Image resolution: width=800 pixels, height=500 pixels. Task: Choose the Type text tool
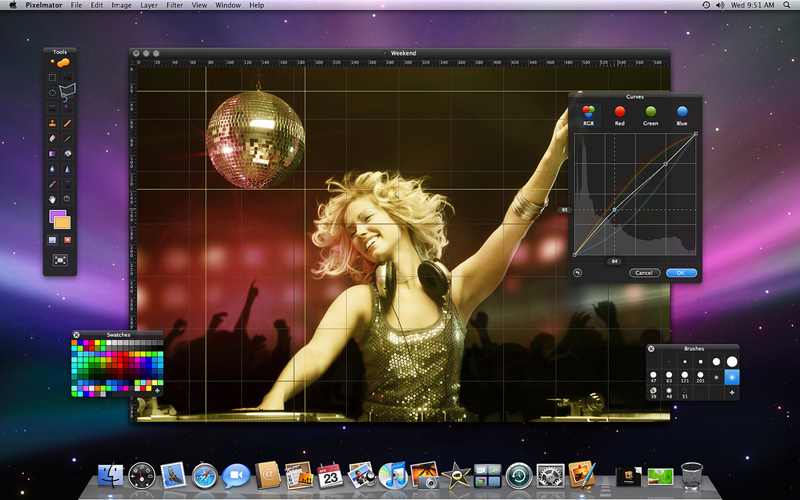pyautogui.click(x=68, y=184)
